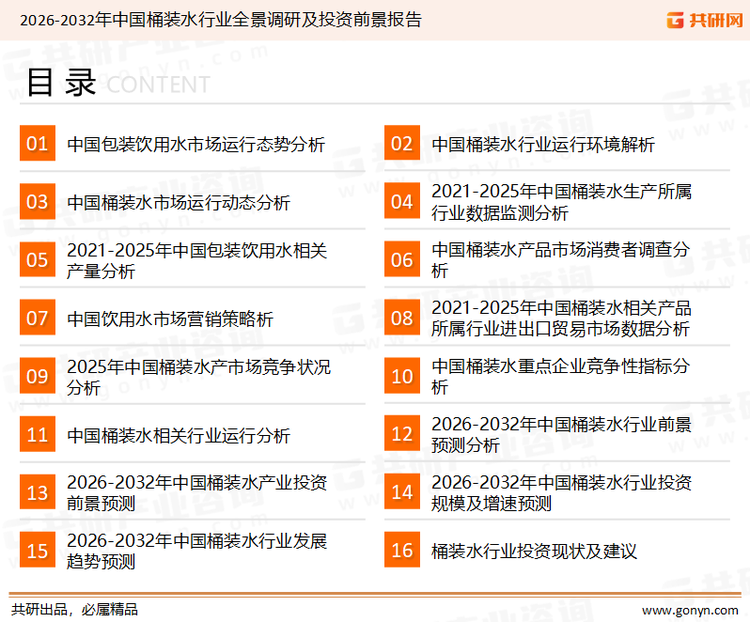Select 2026-2032年中国桶装水产业投资前景预测
Viewport: 750px width, 622px height.
pos(197,493)
